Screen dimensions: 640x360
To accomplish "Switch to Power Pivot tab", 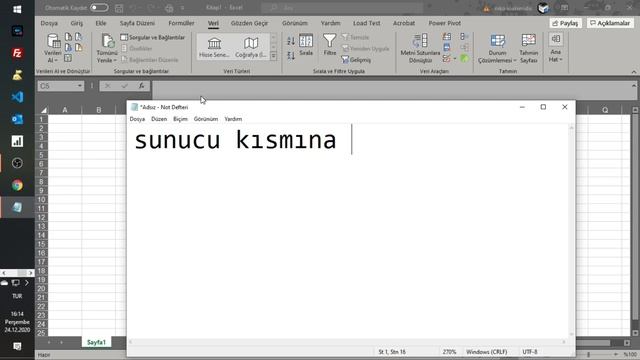I will [x=444, y=23].
